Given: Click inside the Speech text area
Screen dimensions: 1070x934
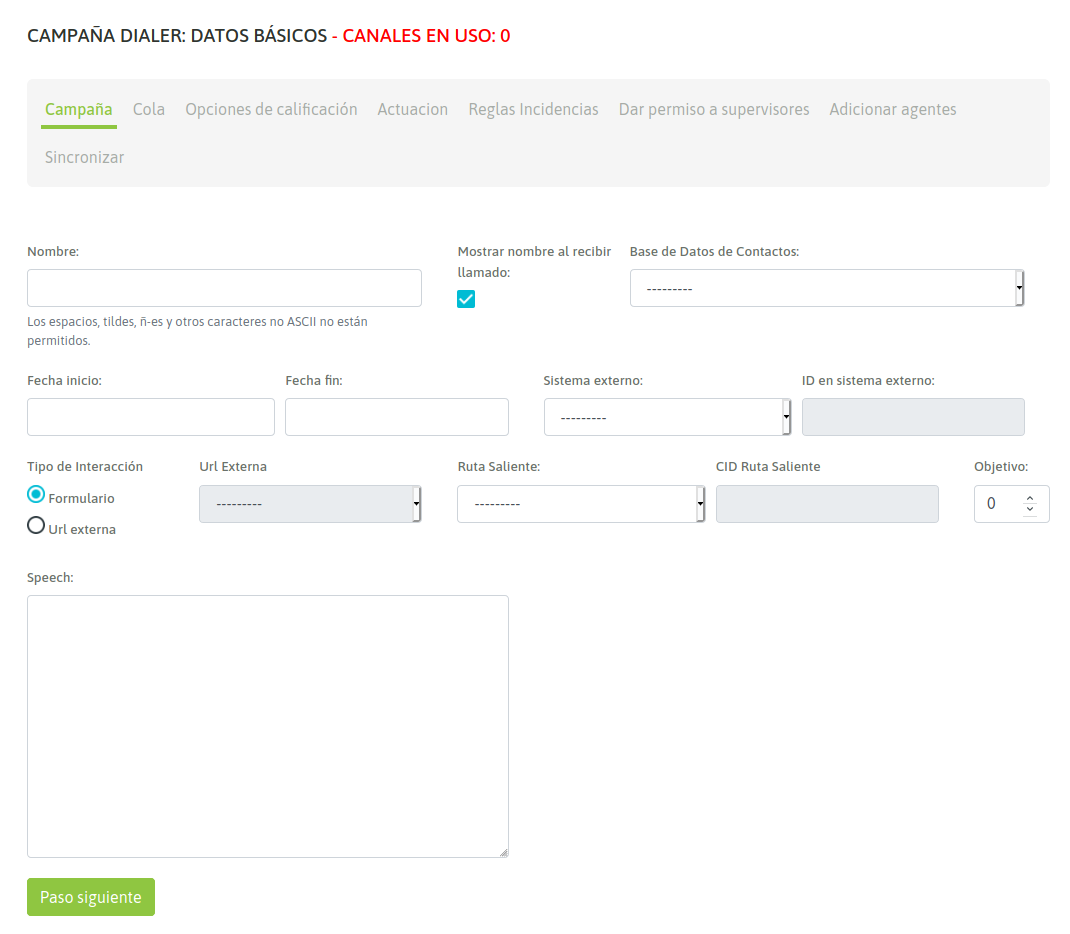Looking at the screenshot, I should pyautogui.click(x=268, y=726).
